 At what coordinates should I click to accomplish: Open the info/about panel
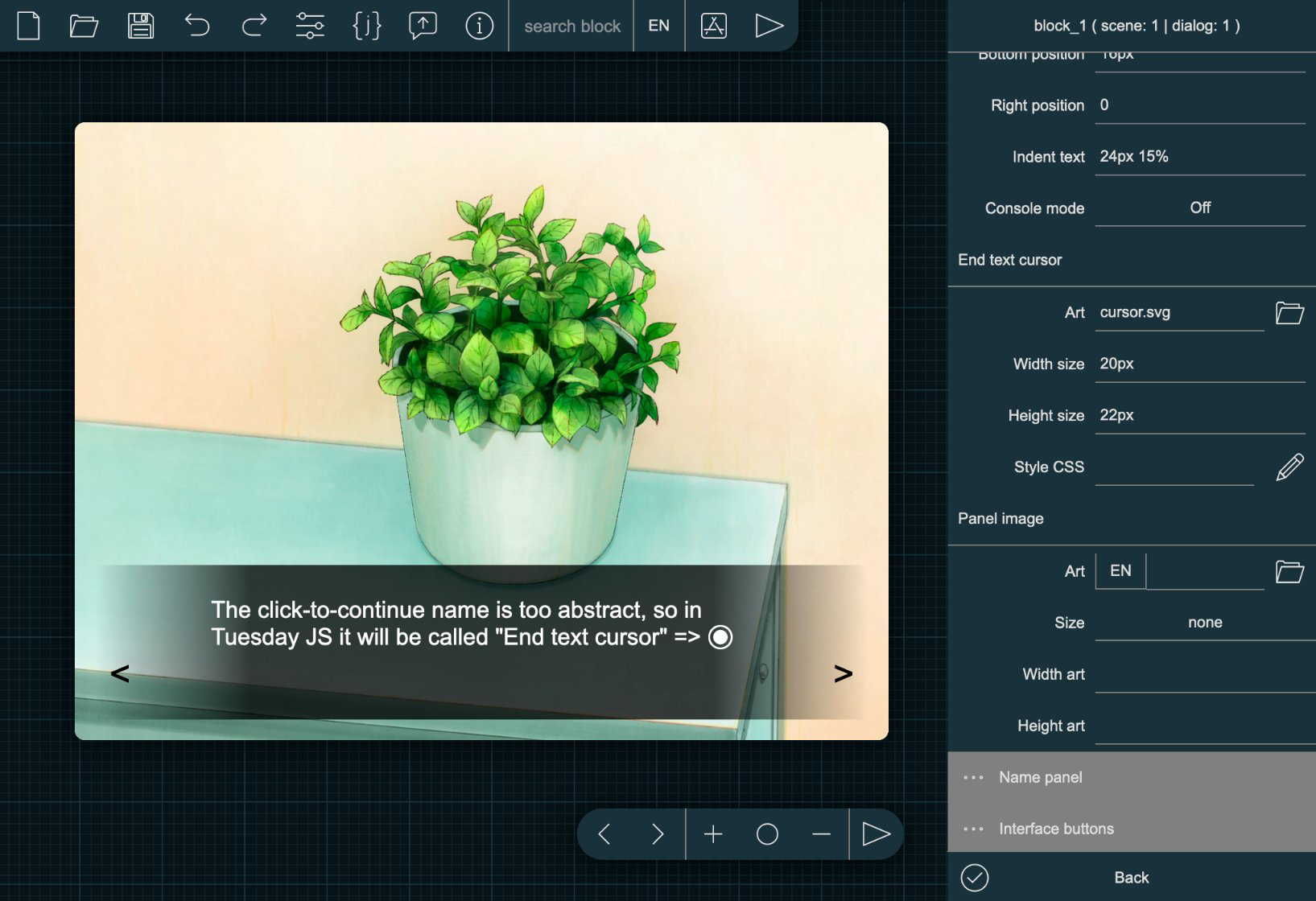478,26
